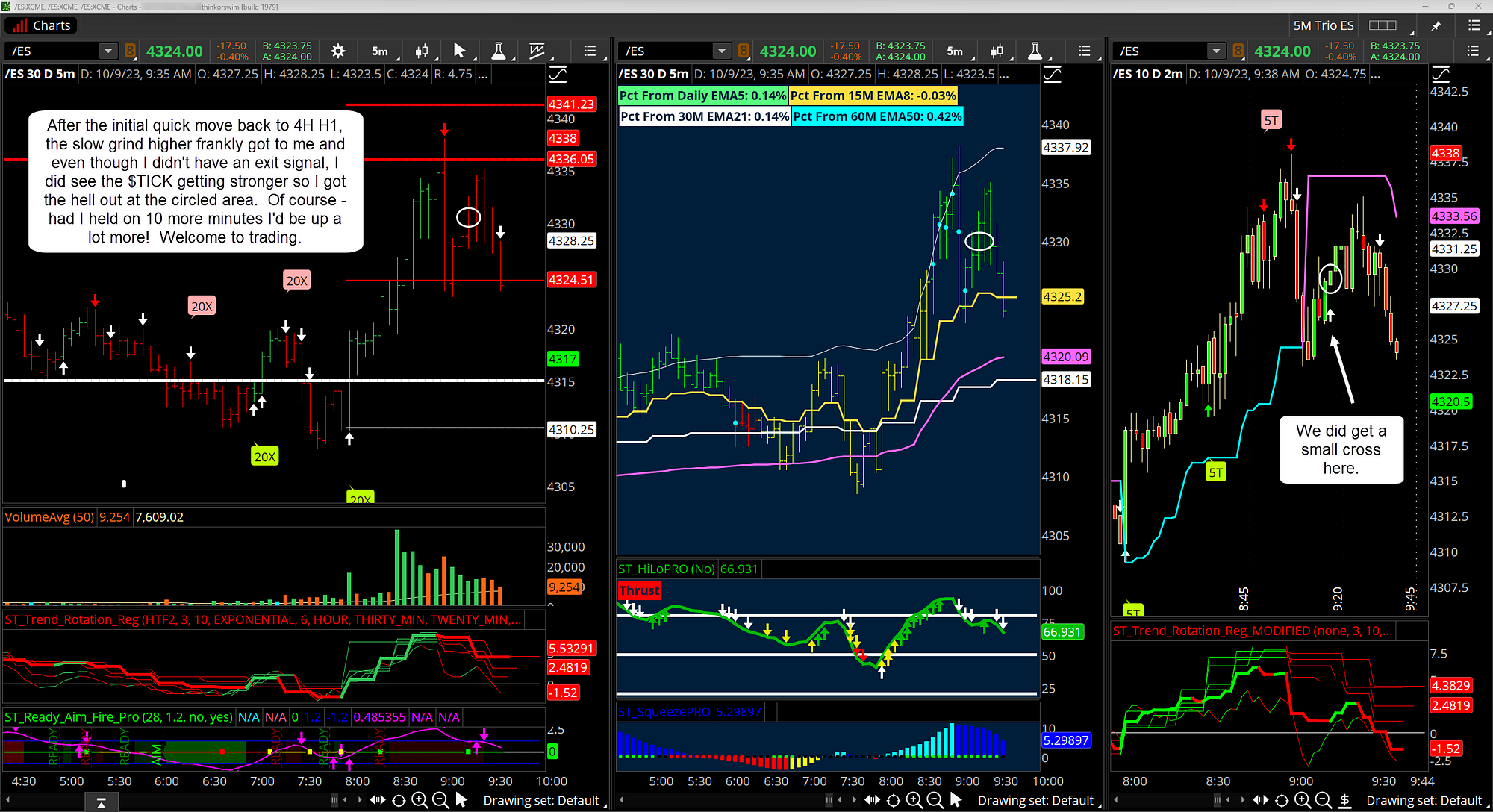The height and width of the screenshot is (812, 1493).
Task: Zoom in on the left chart
Action: click(420, 800)
